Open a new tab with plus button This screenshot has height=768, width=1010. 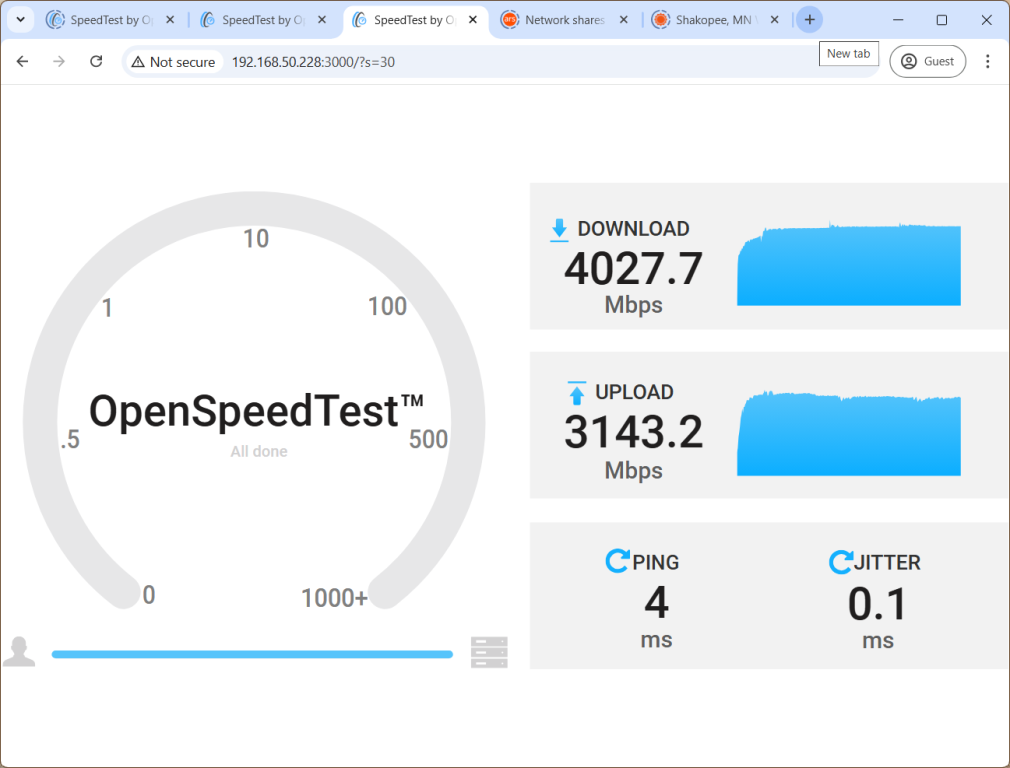(810, 20)
